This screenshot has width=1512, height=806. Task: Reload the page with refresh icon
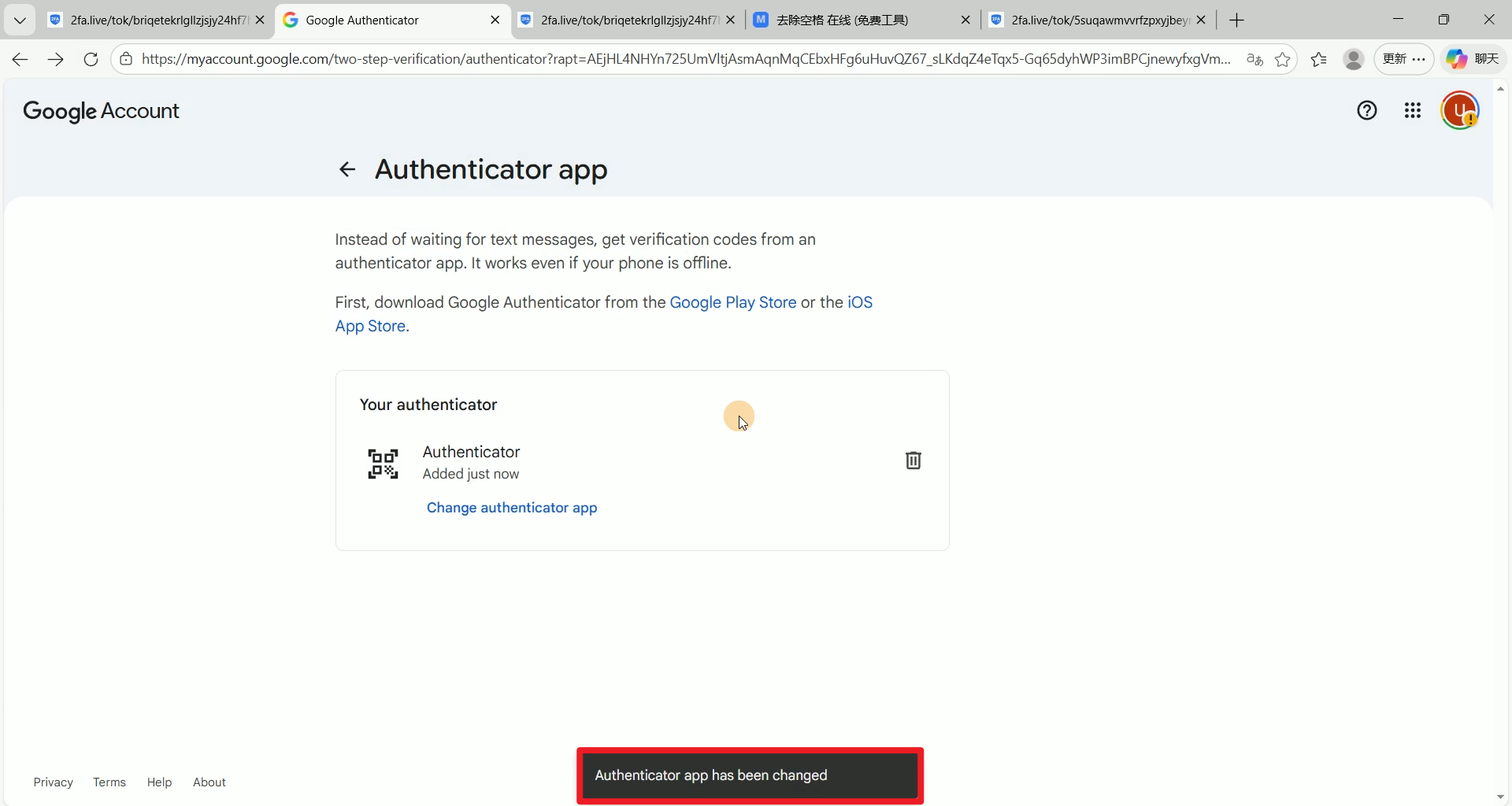[x=91, y=59]
